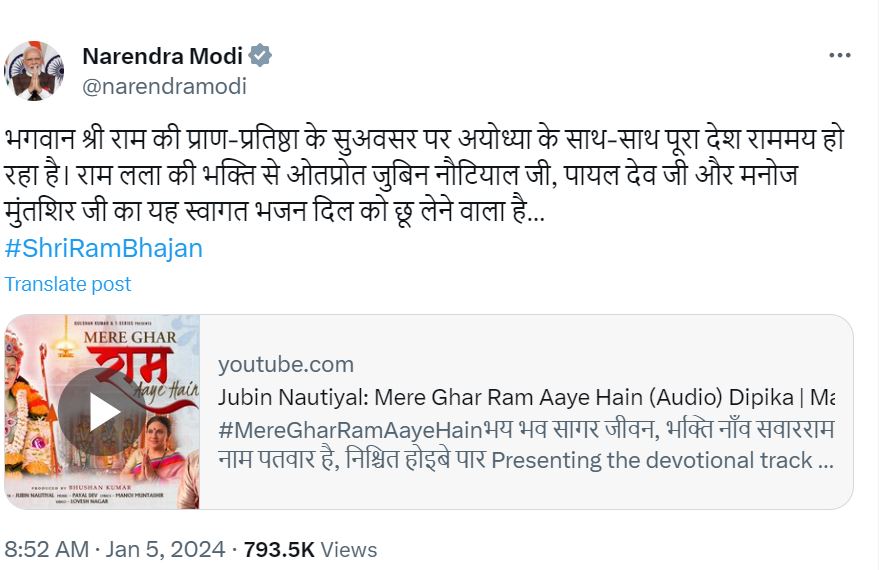The height and width of the screenshot is (570, 879).
Task: Click the #MereGharRamAayeHain hashtag in the card description
Action: (350, 430)
